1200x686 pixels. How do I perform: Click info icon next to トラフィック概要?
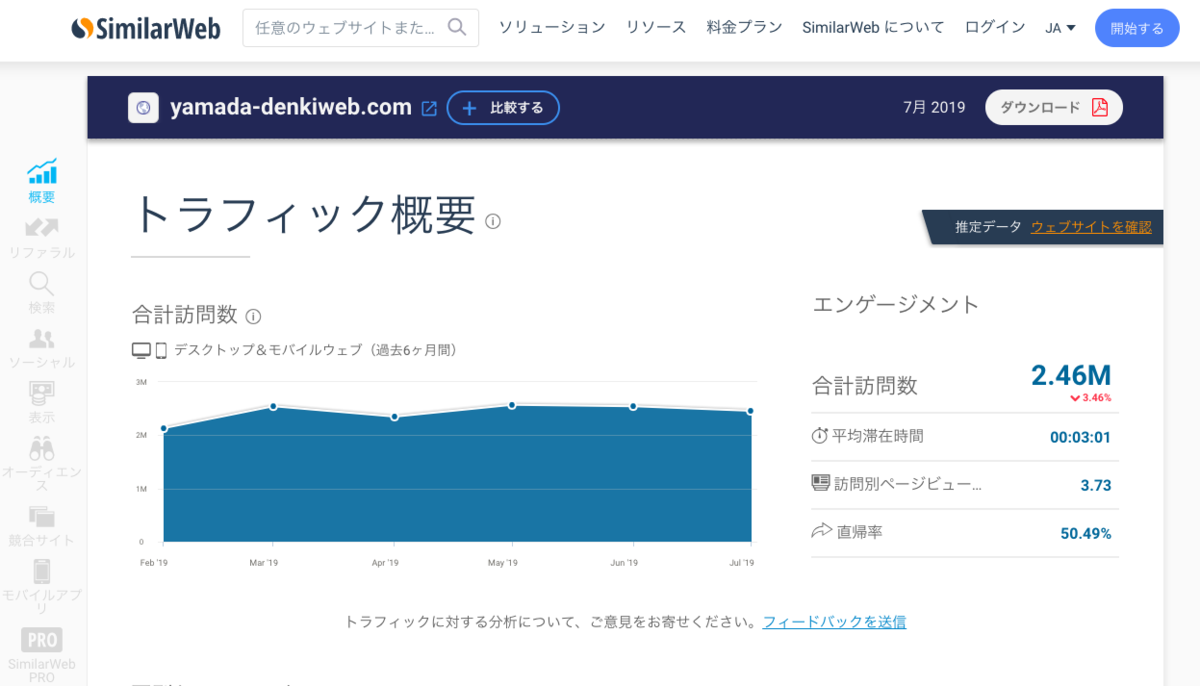493,221
